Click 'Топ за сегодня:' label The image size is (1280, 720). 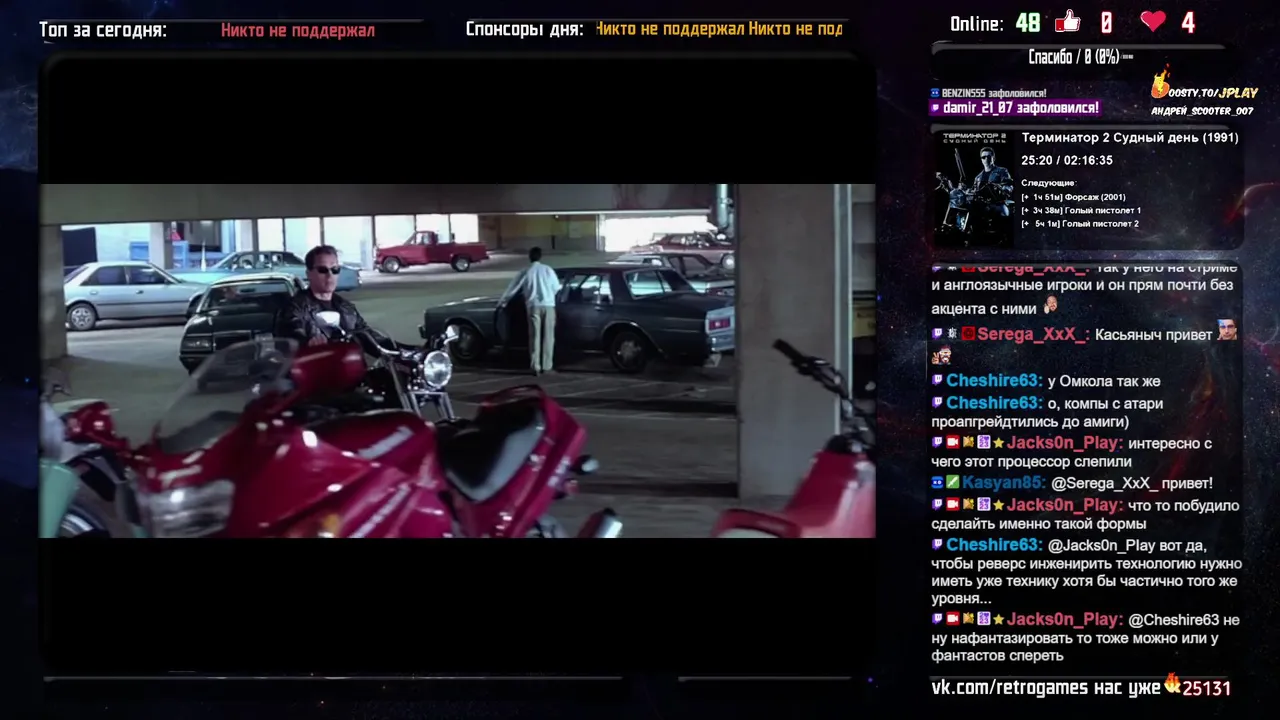103,30
